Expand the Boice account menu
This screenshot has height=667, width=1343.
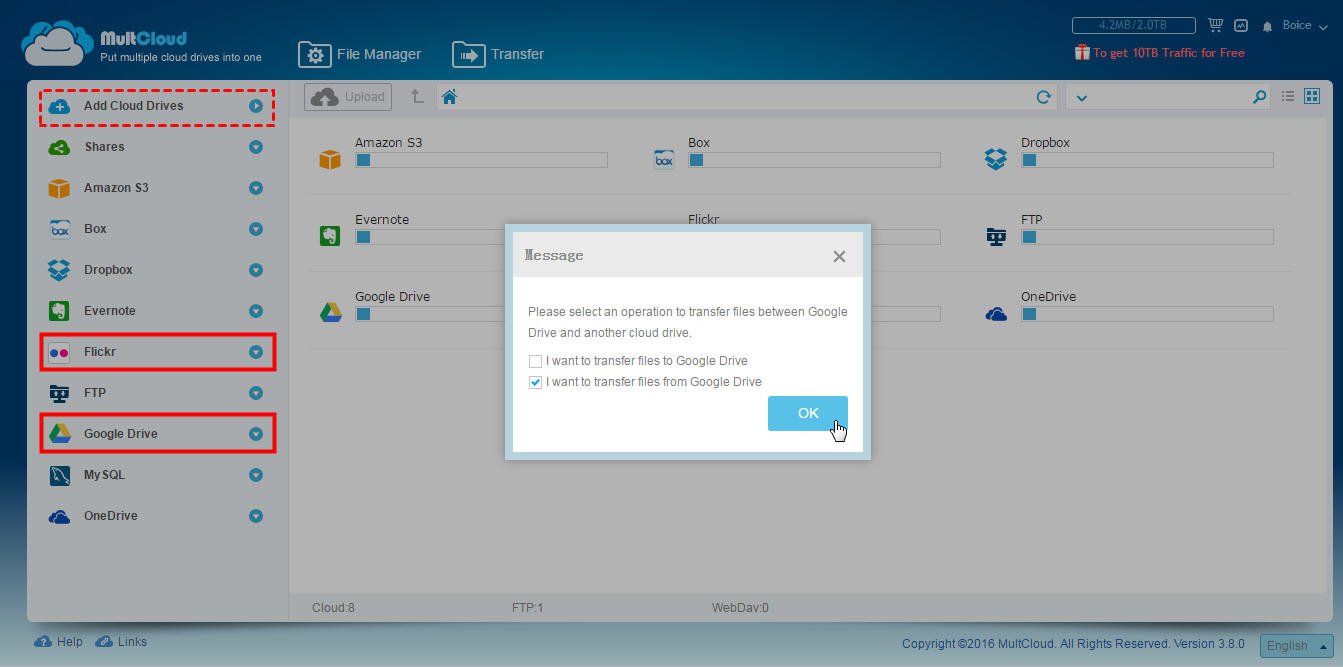click(x=1305, y=25)
